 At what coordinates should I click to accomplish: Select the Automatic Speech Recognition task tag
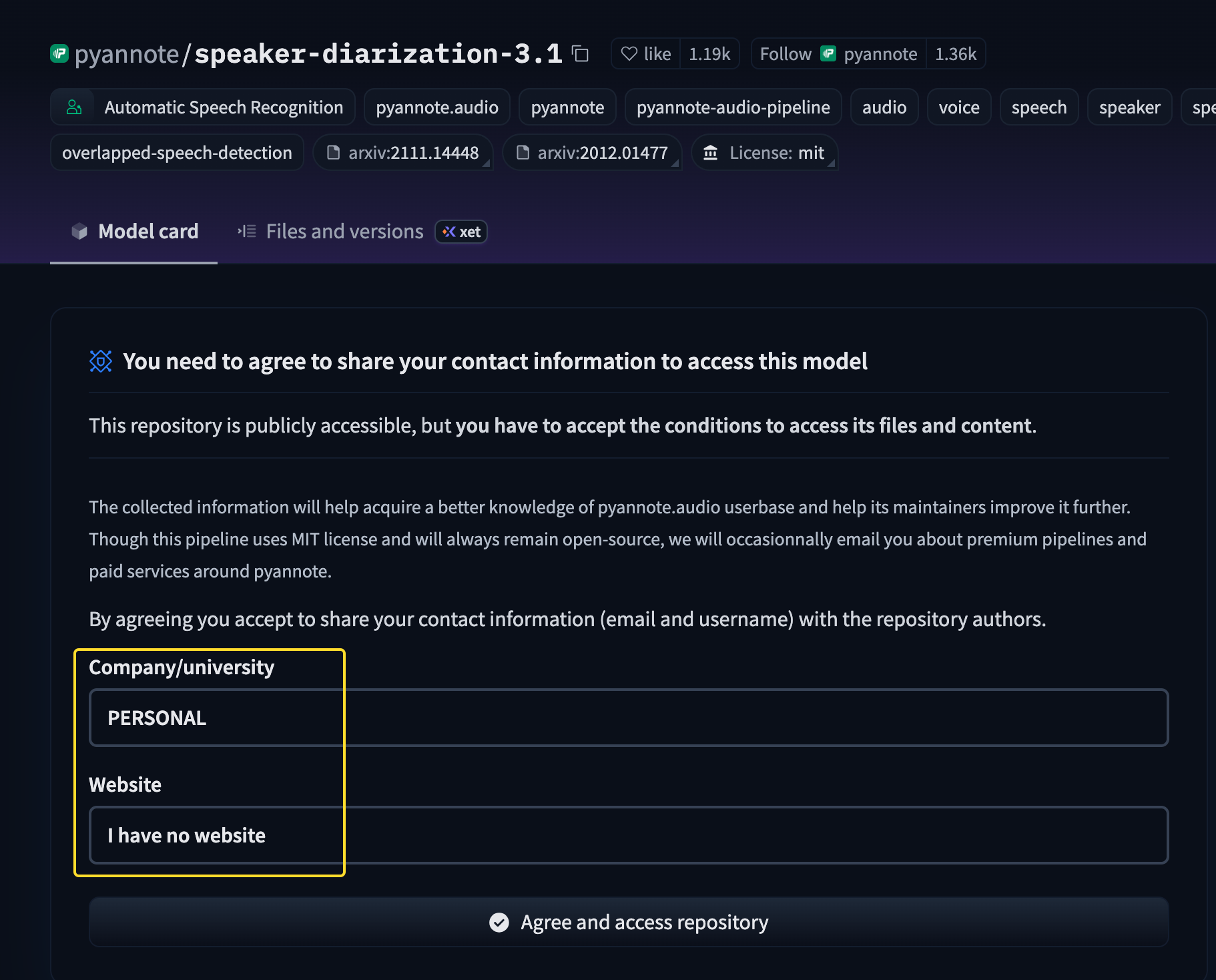tap(203, 107)
